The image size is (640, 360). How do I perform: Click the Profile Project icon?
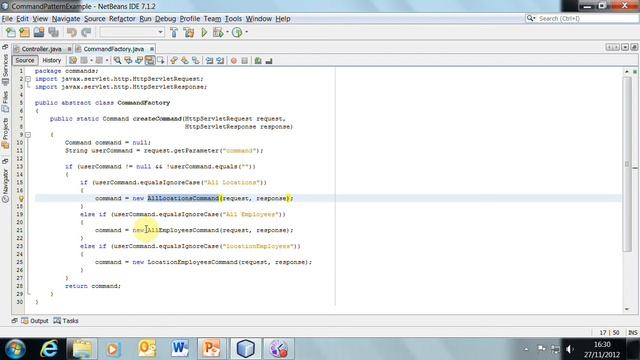237,32
